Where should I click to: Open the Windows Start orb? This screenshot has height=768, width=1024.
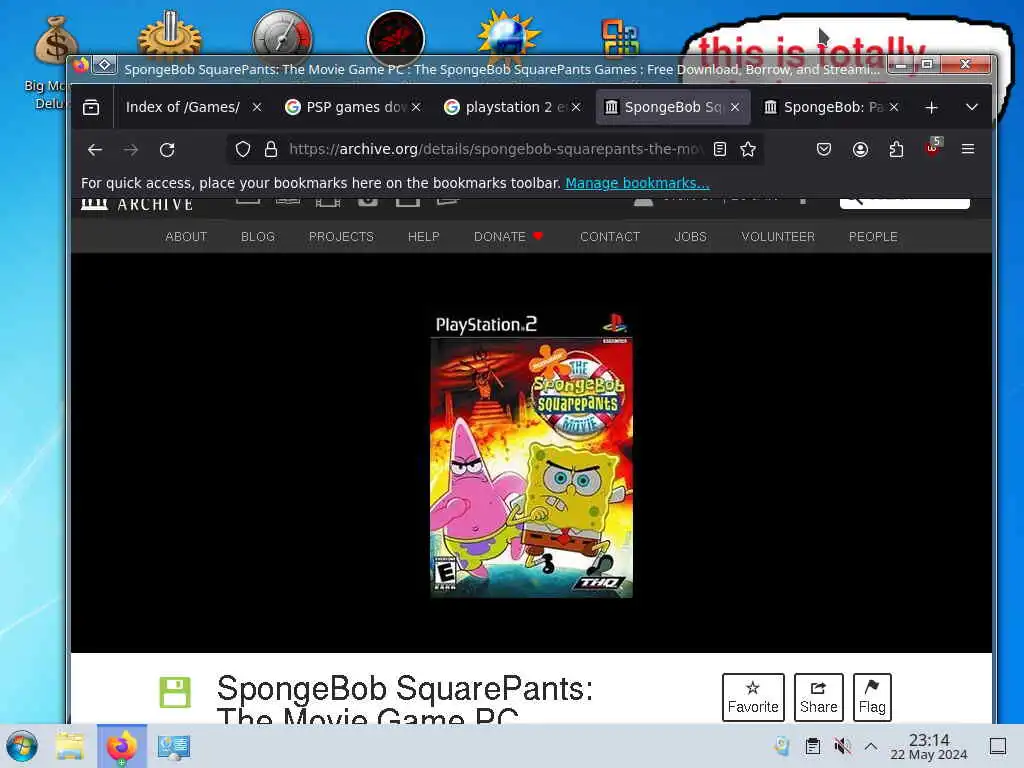[22, 746]
